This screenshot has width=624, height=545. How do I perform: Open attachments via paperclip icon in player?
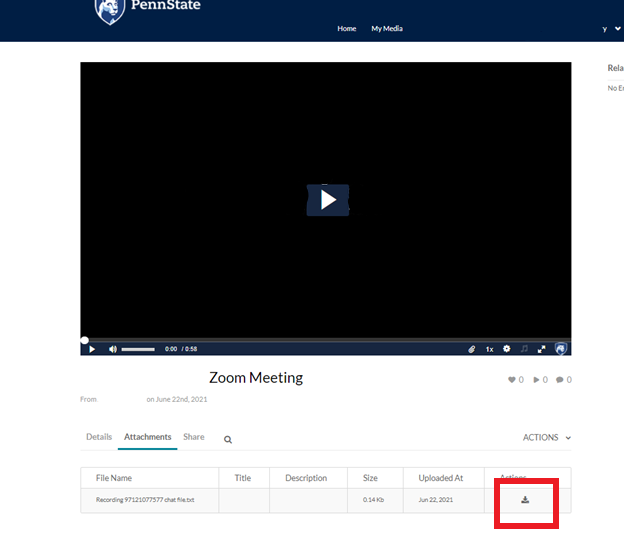pos(472,349)
